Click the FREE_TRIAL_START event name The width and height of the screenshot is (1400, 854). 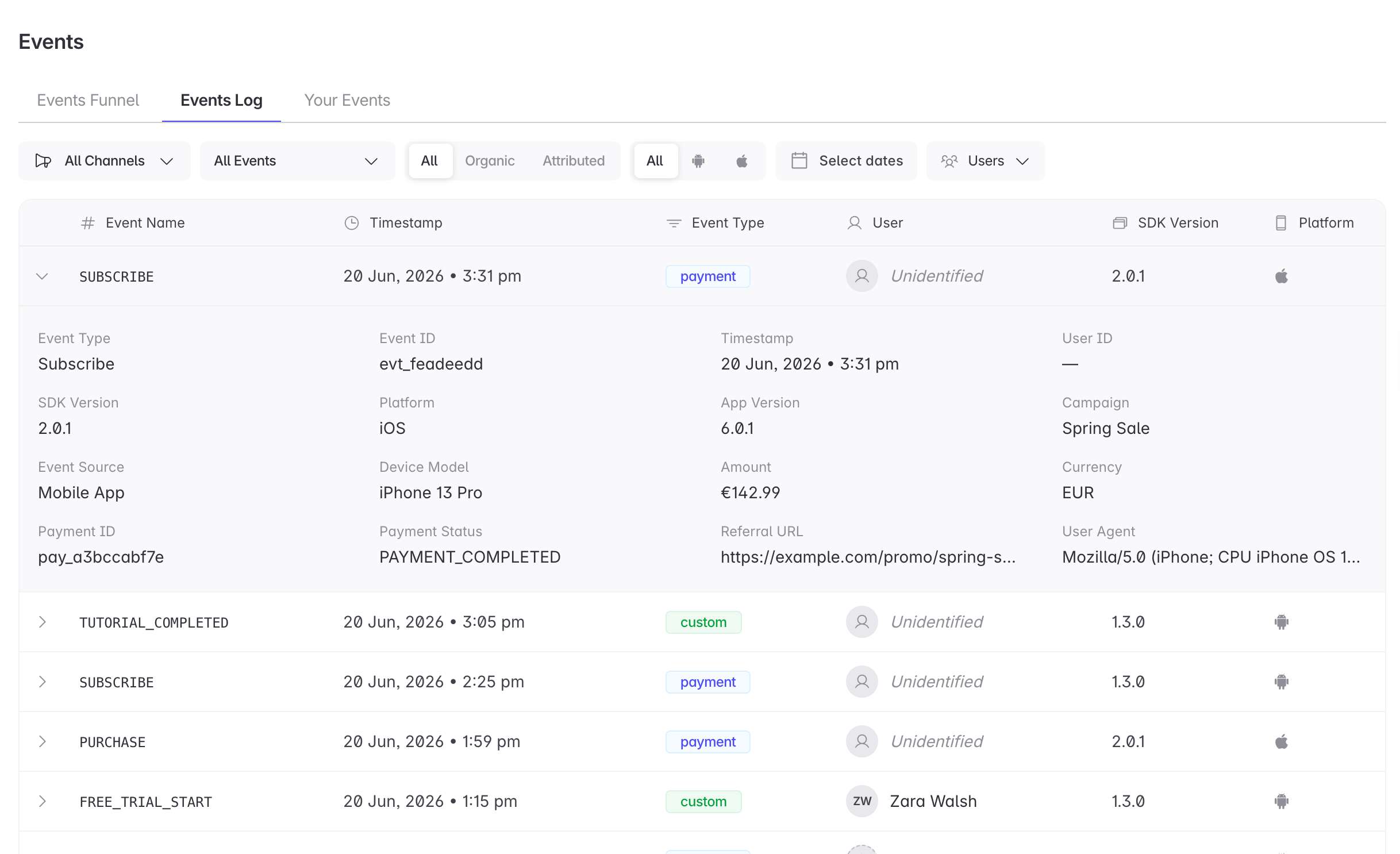point(145,802)
